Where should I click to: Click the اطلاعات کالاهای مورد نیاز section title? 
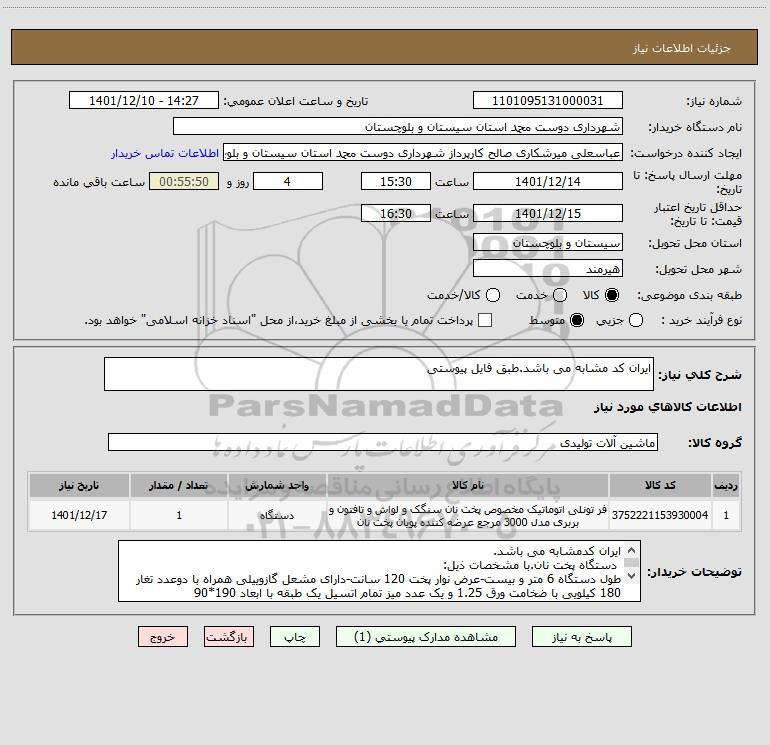[667, 407]
